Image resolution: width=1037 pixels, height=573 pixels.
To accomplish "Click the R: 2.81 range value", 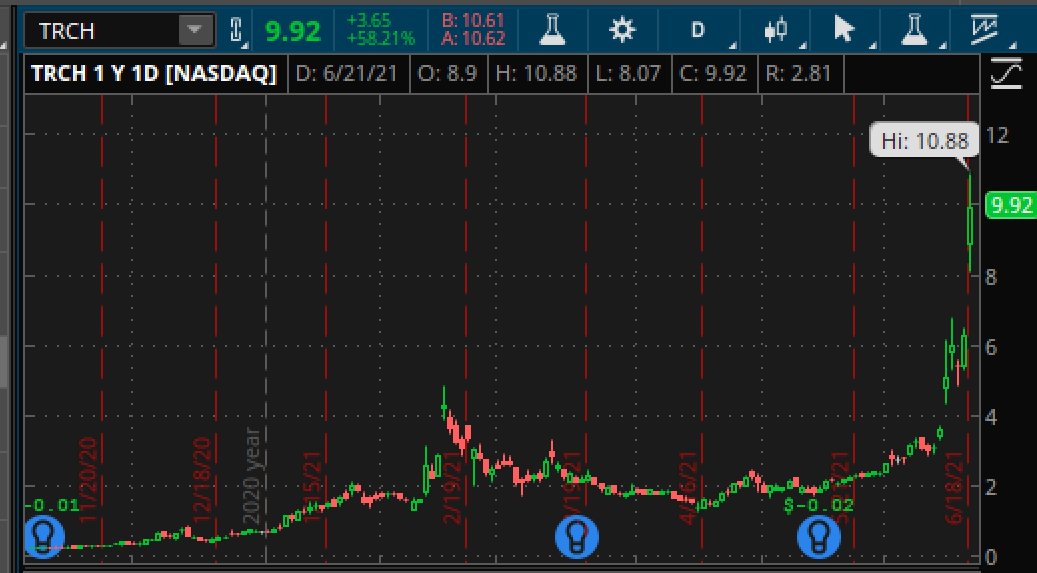I will [798, 73].
